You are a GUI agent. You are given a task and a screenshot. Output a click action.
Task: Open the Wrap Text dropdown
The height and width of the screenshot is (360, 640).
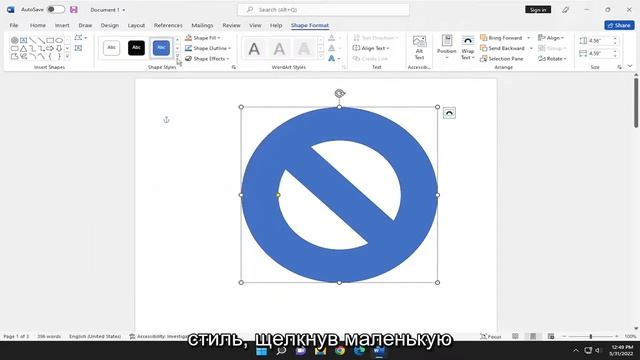[468, 48]
